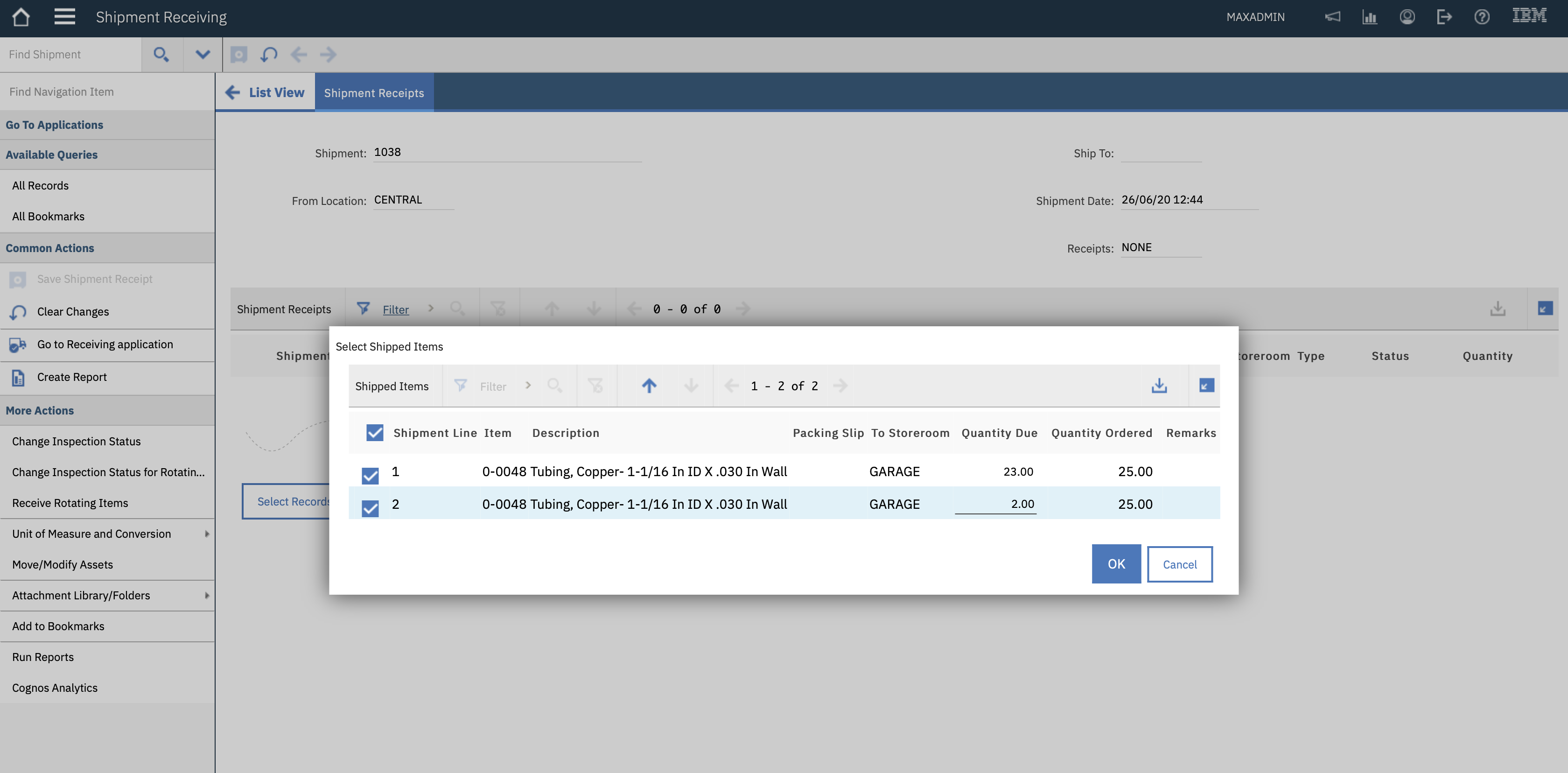Screen dimensions: 1568x773
Task: Select Change Inspection Status action
Action: 76,441
